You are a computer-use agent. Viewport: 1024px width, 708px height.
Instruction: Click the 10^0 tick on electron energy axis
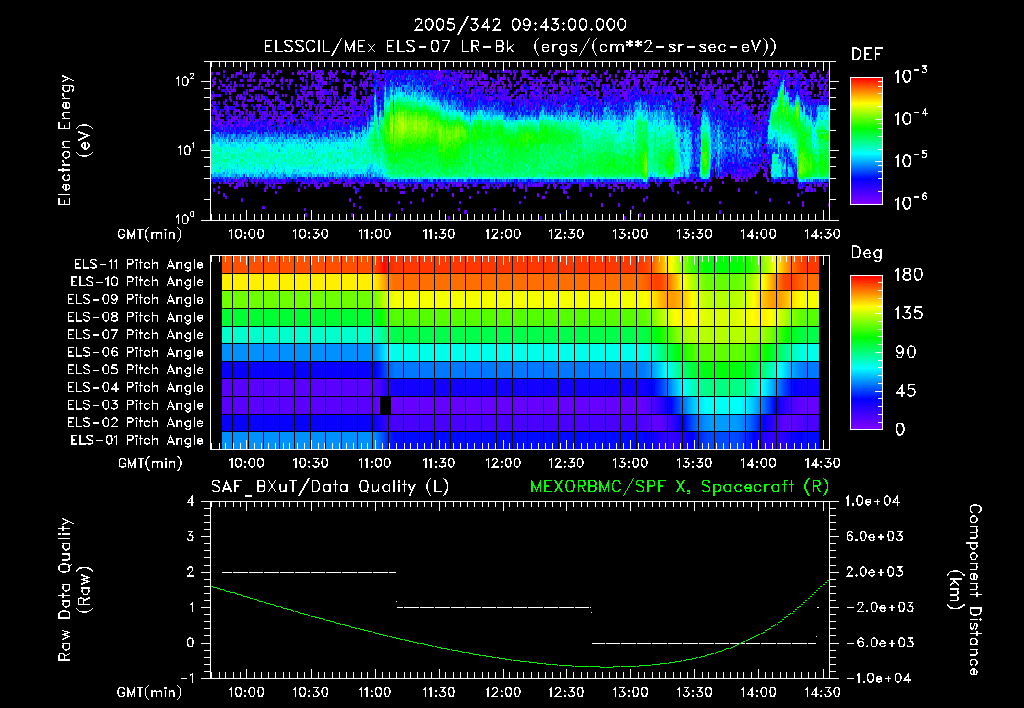185,217
